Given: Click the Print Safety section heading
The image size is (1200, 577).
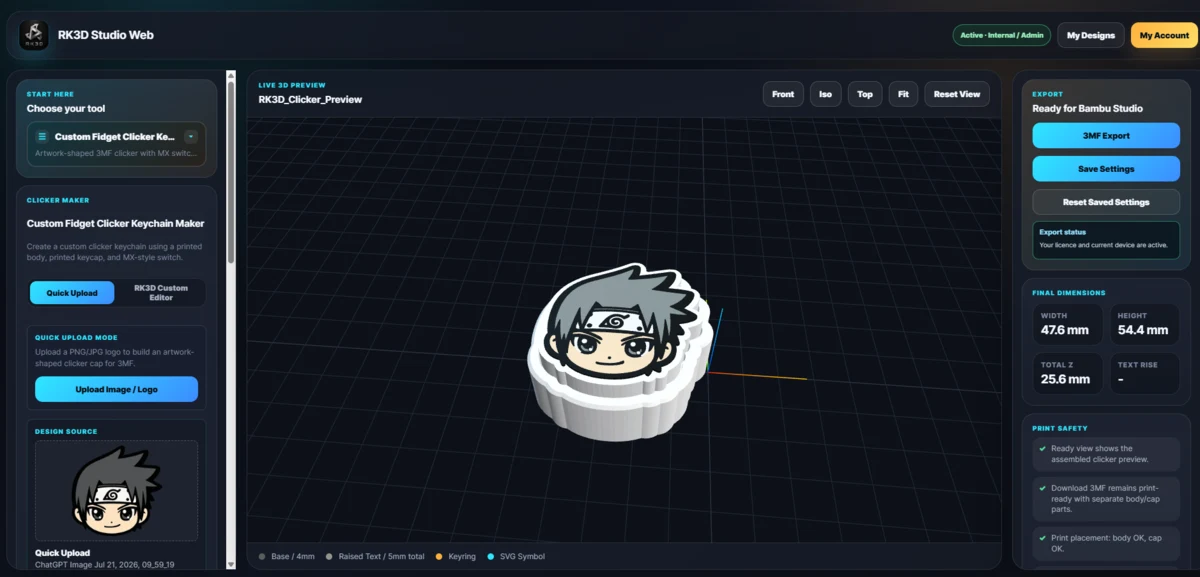Looking at the screenshot, I should (1059, 428).
